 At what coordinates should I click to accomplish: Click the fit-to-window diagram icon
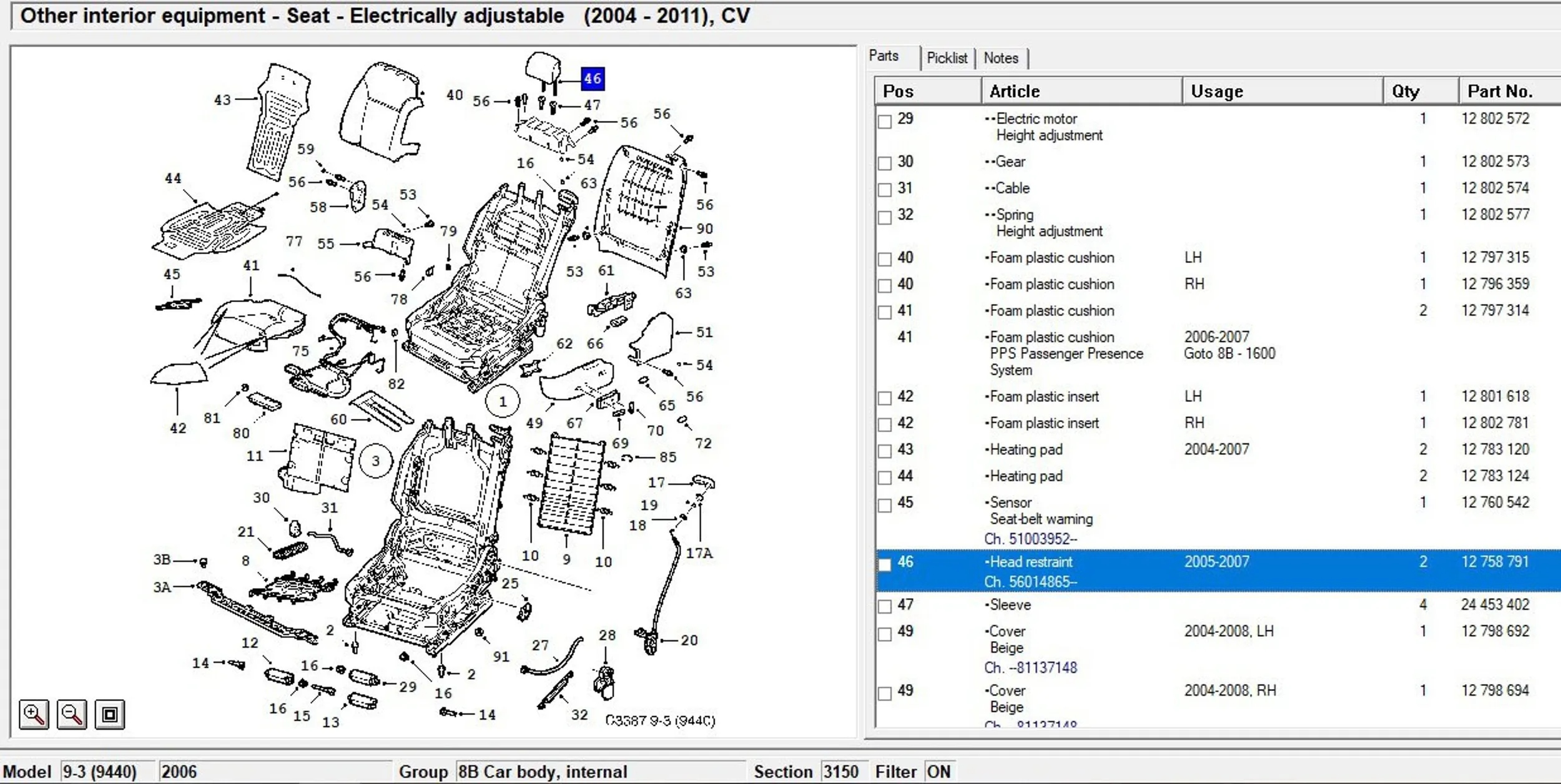point(110,714)
